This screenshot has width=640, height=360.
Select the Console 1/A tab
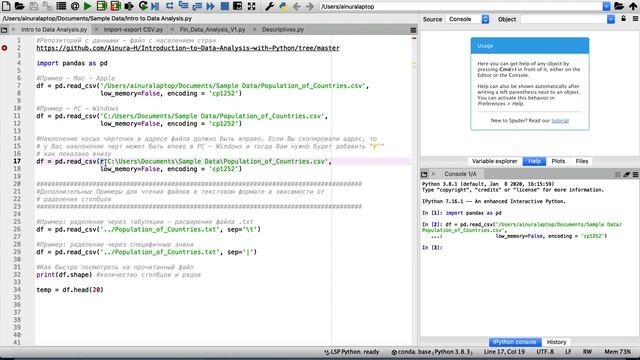coord(460,174)
